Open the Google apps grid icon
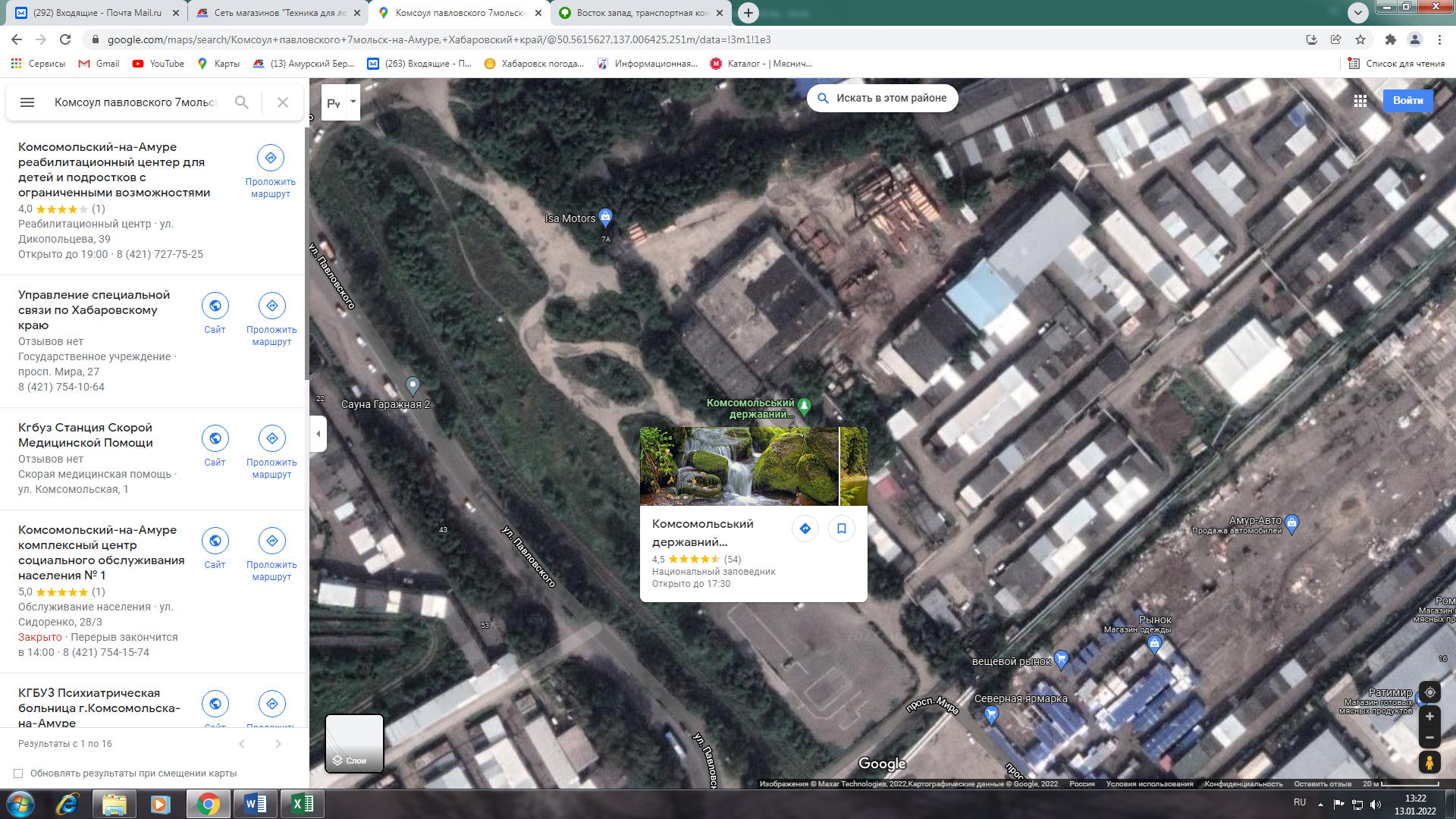1456x819 pixels. click(x=1360, y=100)
